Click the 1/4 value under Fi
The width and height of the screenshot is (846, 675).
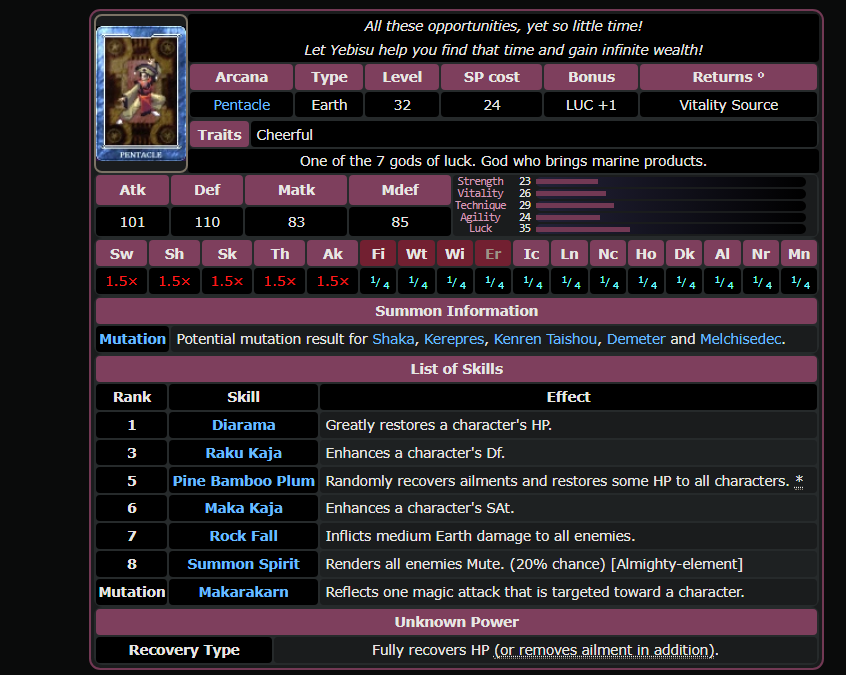pos(378,281)
